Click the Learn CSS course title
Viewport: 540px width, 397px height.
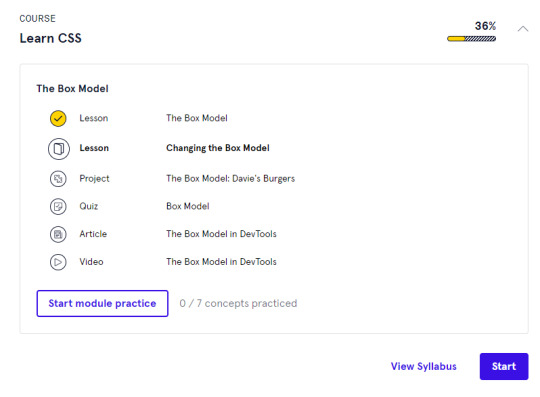click(x=51, y=38)
